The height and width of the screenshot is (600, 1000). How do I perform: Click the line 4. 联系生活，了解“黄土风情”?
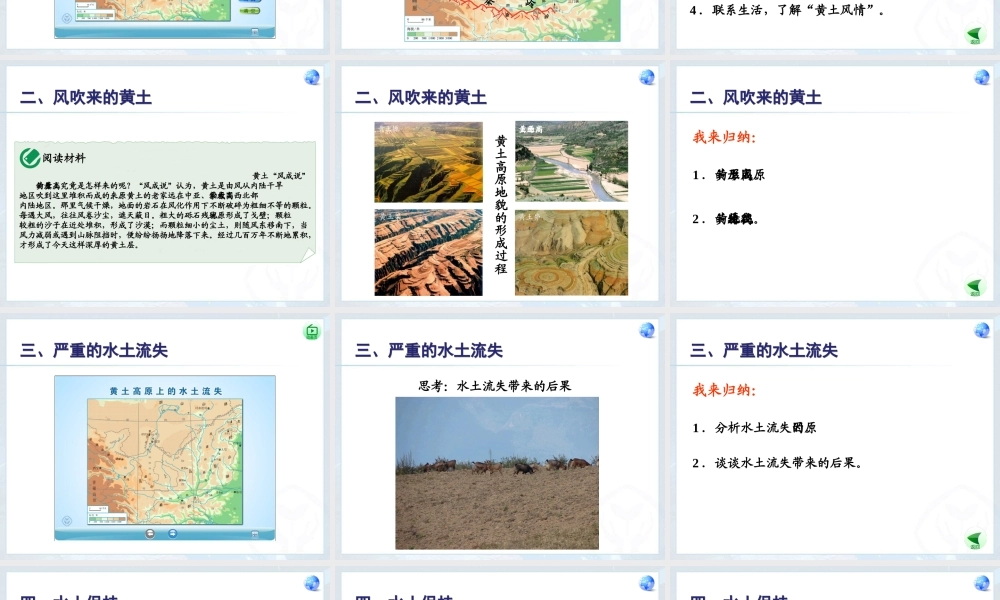pyautogui.click(x=787, y=10)
